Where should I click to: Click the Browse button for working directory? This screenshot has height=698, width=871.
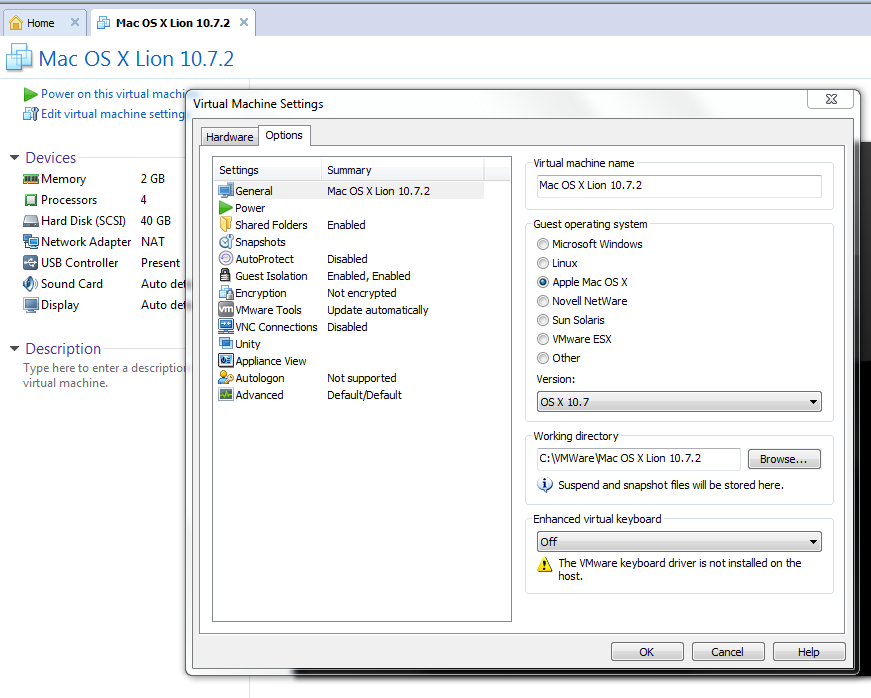(x=784, y=459)
